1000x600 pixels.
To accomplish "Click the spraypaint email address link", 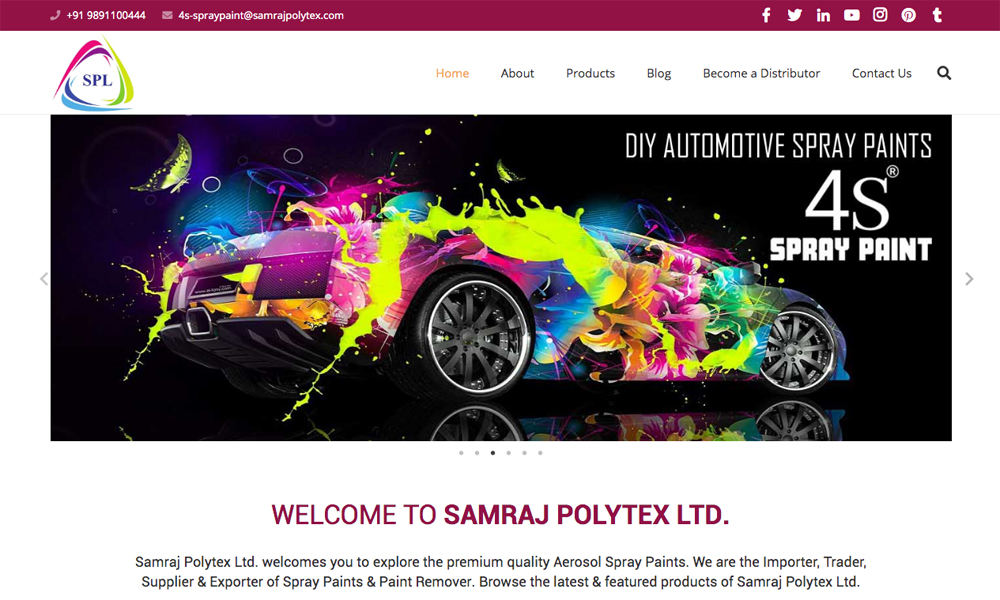I will pyautogui.click(x=261, y=15).
